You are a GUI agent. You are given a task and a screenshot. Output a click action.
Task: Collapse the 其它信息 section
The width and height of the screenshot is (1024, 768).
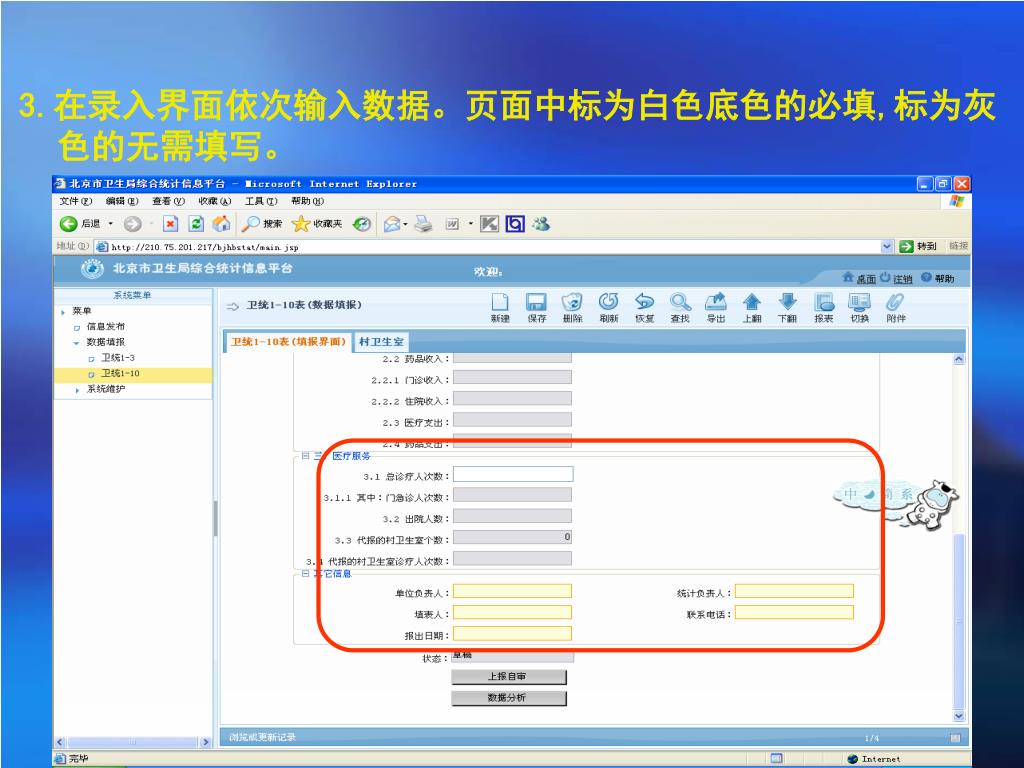(x=305, y=573)
